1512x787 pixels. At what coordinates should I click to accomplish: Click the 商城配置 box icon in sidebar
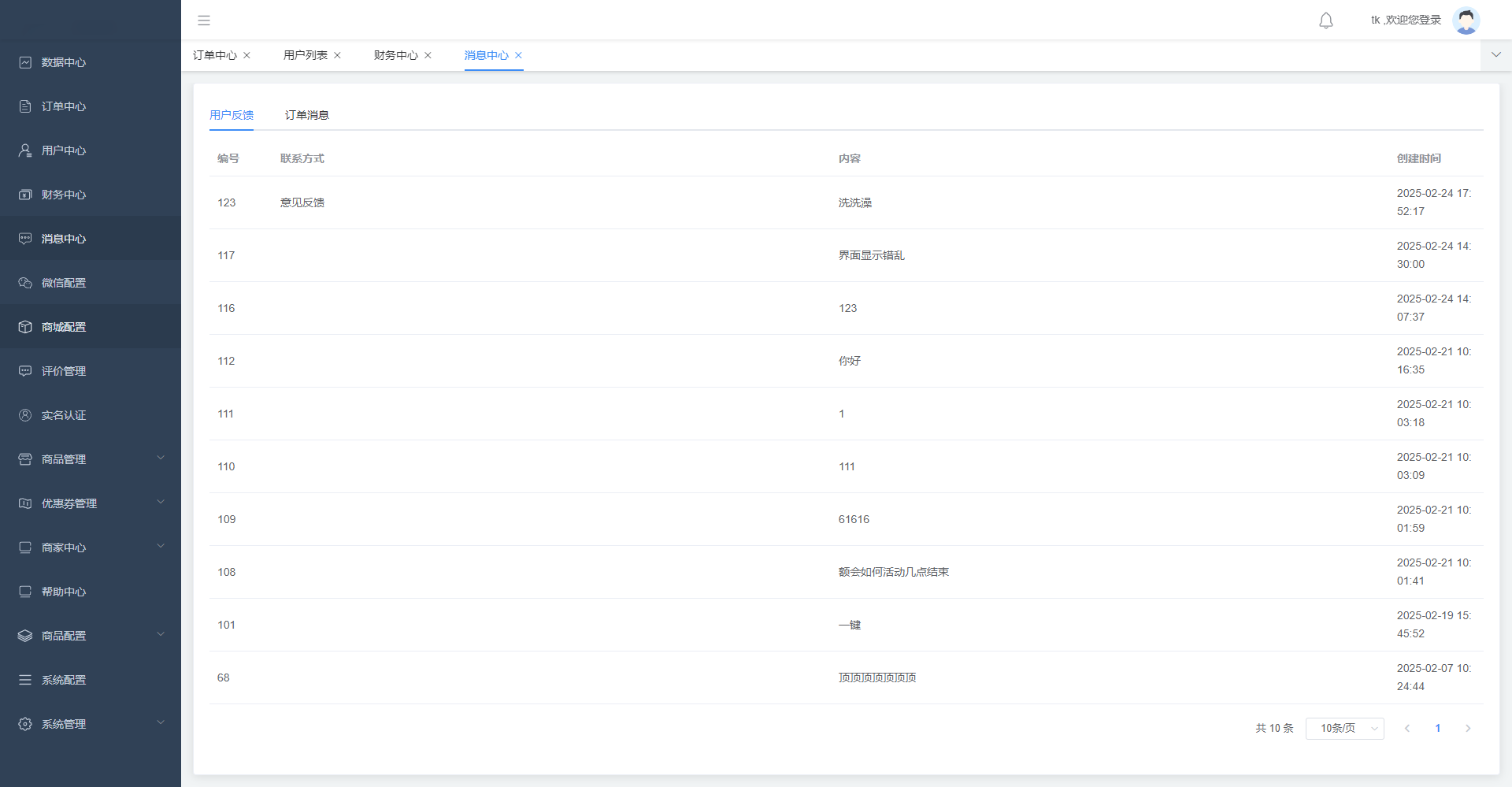tap(25, 327)
